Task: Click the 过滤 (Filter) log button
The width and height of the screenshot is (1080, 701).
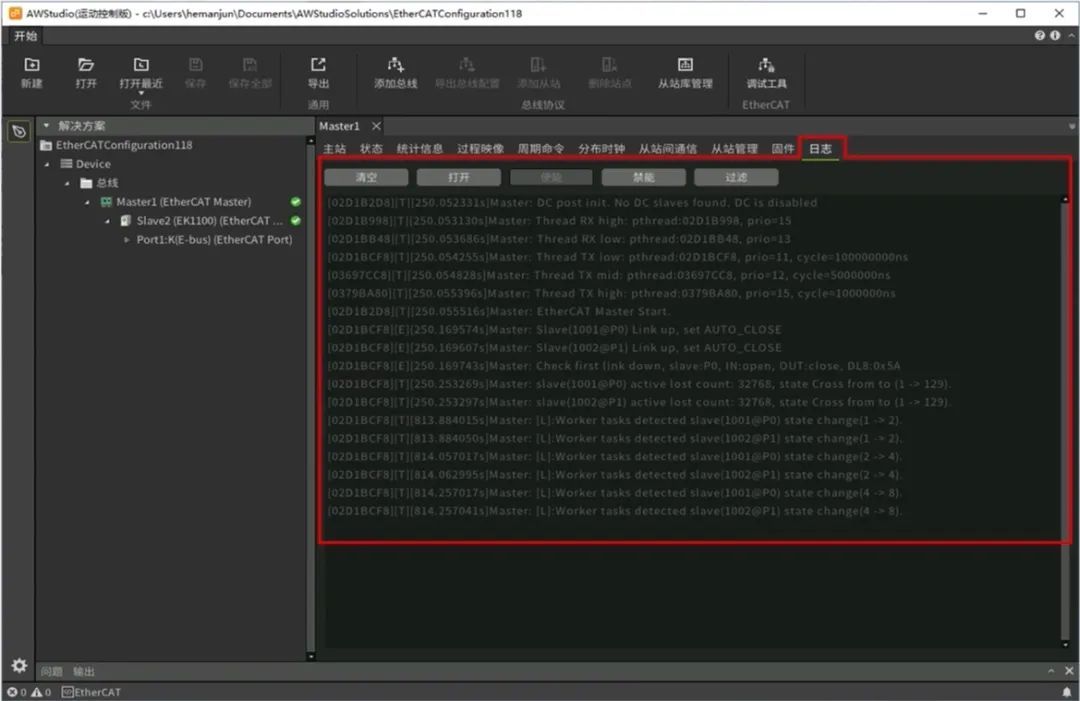Action: point(736,177)
